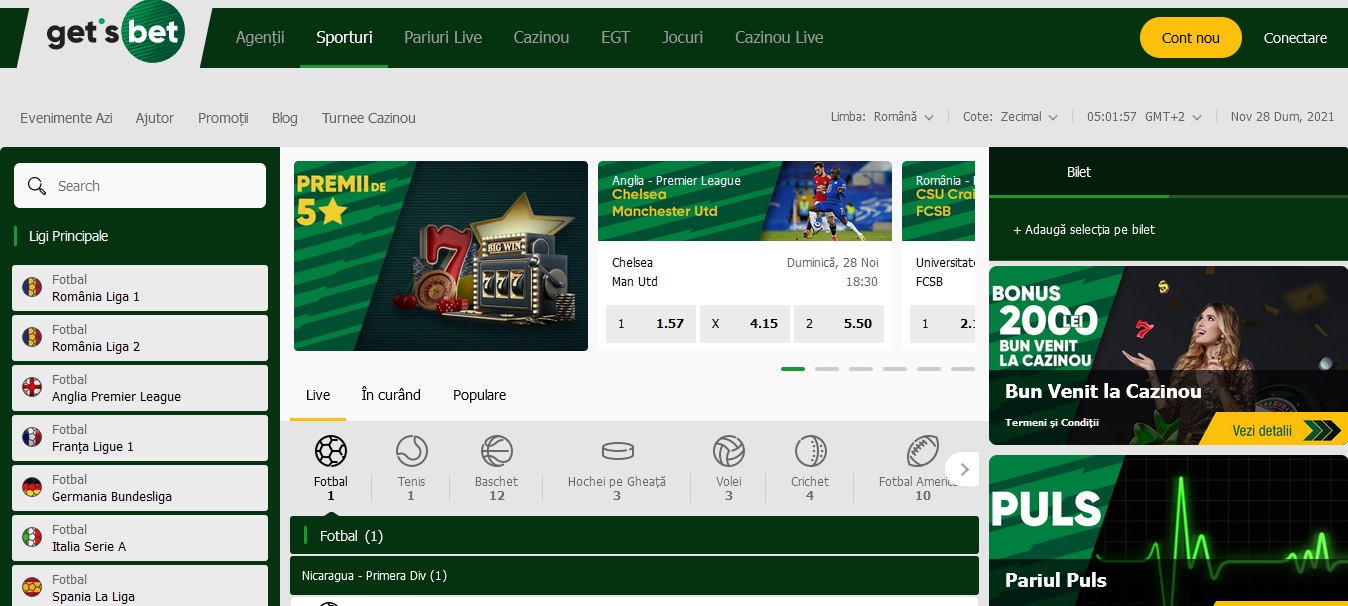Switch to the În curând tab
The image size is (1348, 606).
tap(391, 395)
